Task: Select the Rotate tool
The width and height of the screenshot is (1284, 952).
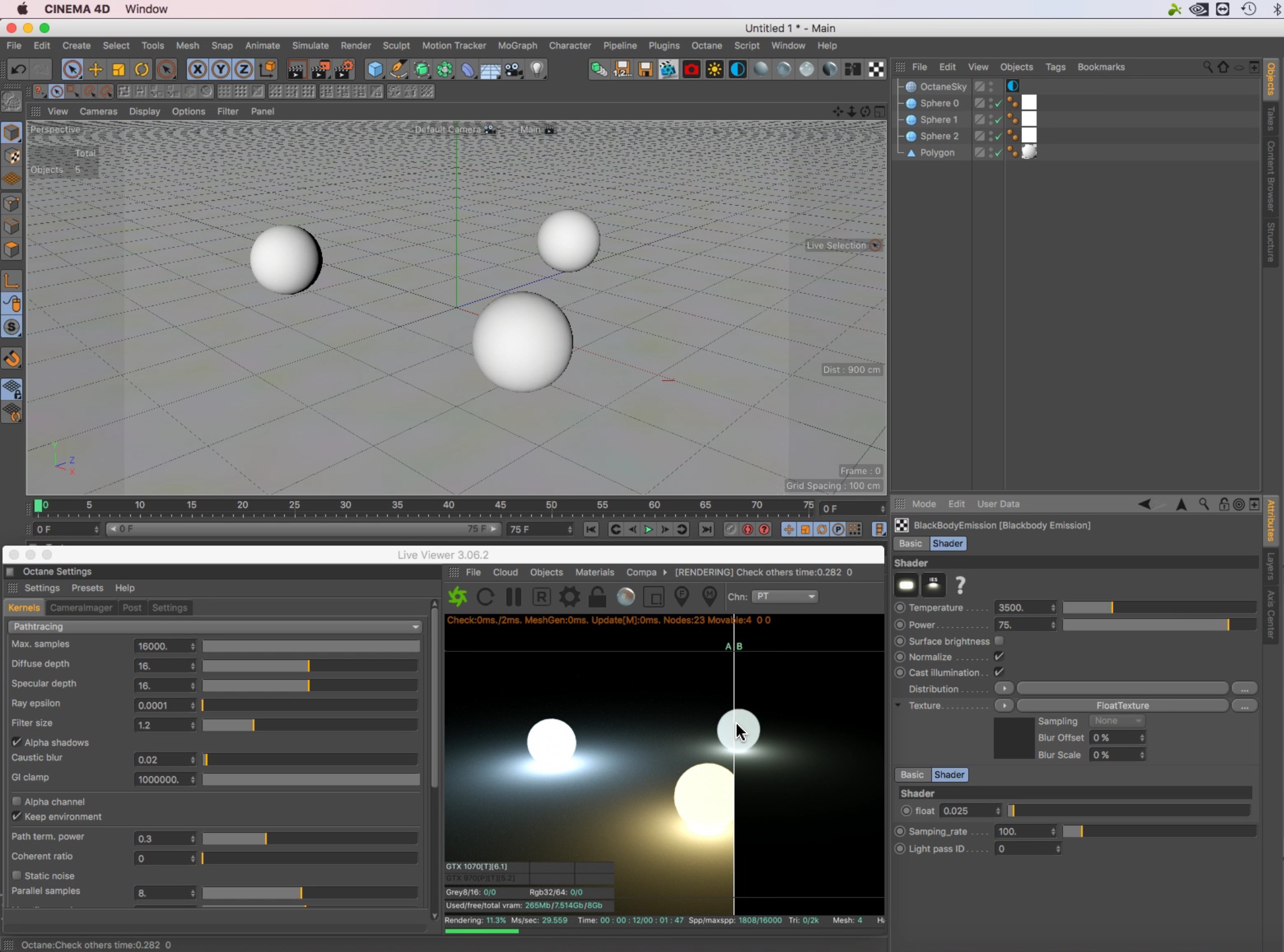Action: tap(142, 70)
